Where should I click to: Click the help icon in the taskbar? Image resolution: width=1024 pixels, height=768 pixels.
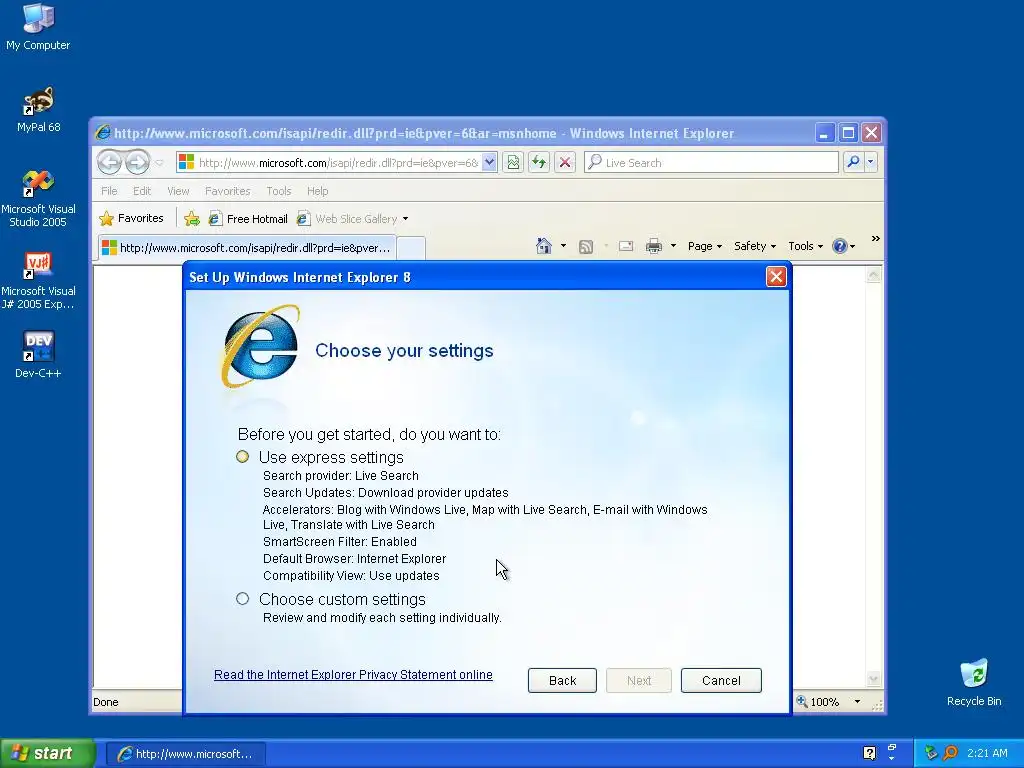[x=869, y=753]
